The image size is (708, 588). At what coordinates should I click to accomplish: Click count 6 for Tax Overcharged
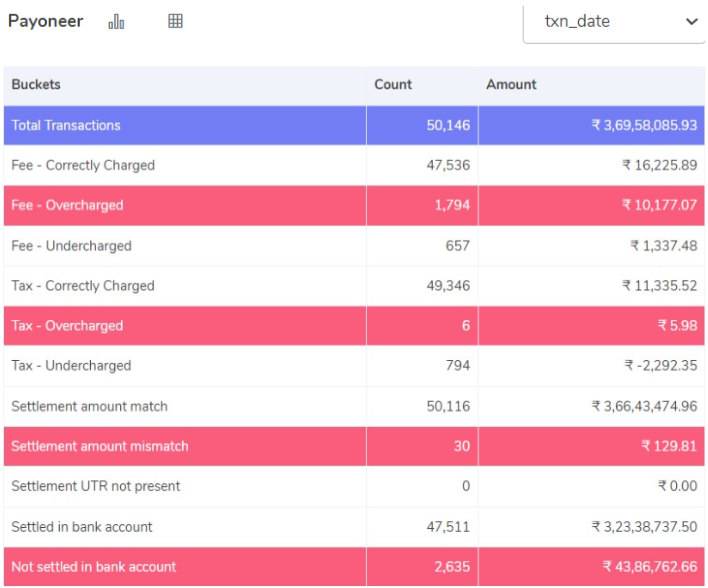(466, 326)
